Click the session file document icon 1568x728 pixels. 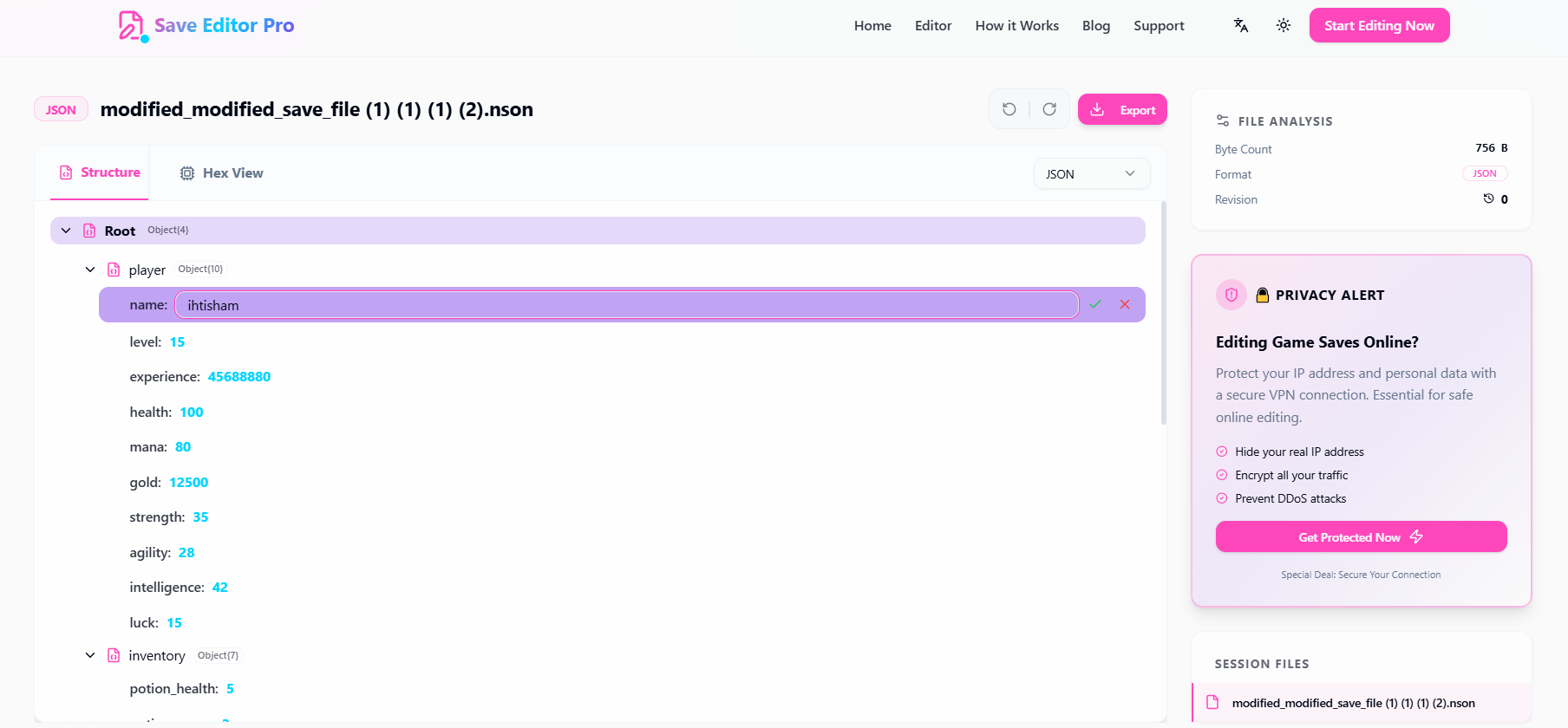tap(1213, 702)
